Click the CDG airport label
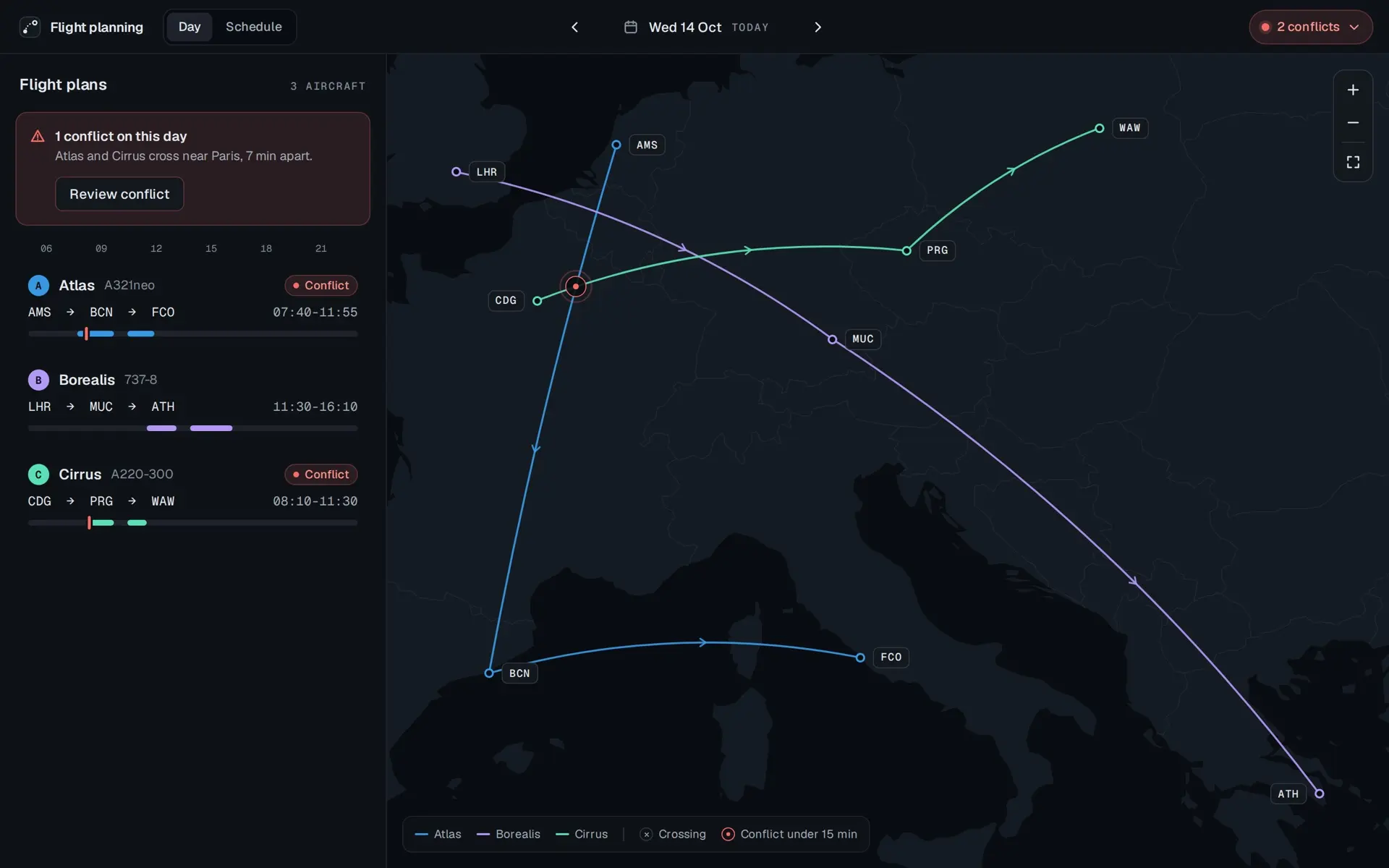This screenshot has width=1389, height=868. click(506, 300)
